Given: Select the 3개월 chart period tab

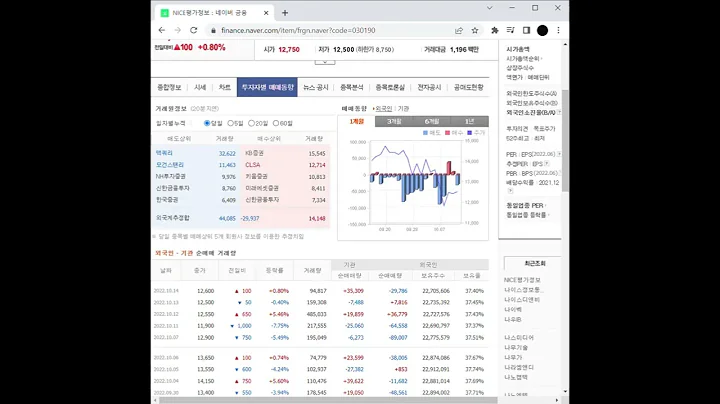Looking at the screenshot, I should click(x=394, y=121).
